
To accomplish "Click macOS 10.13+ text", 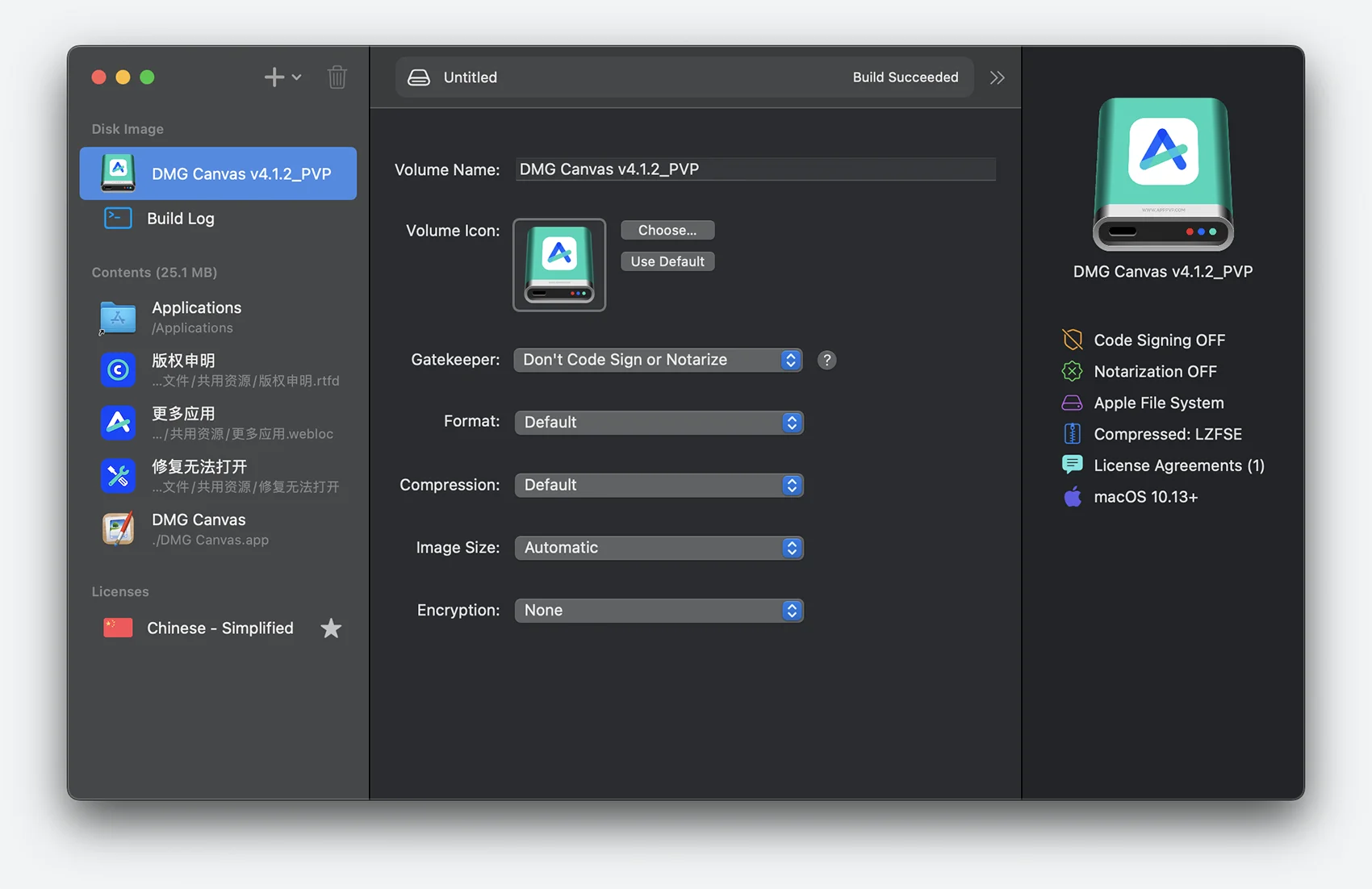I will tap(1145, 498).
